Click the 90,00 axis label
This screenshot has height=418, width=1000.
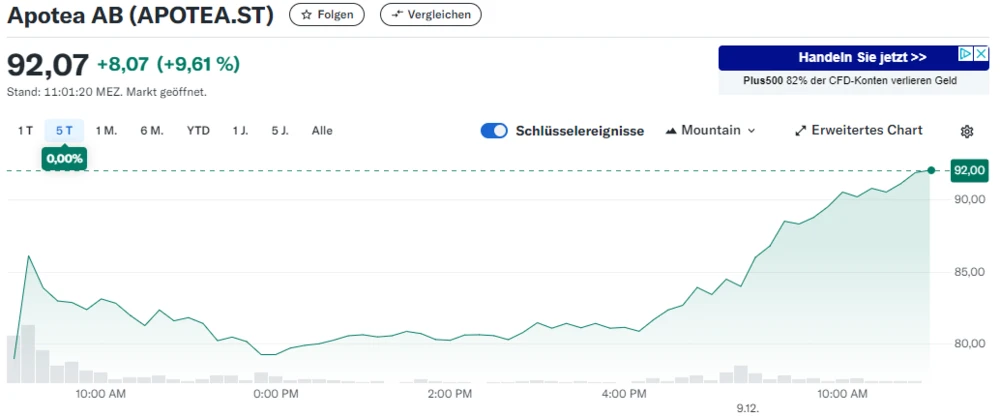pyautogui.click(x=970, y=199)
